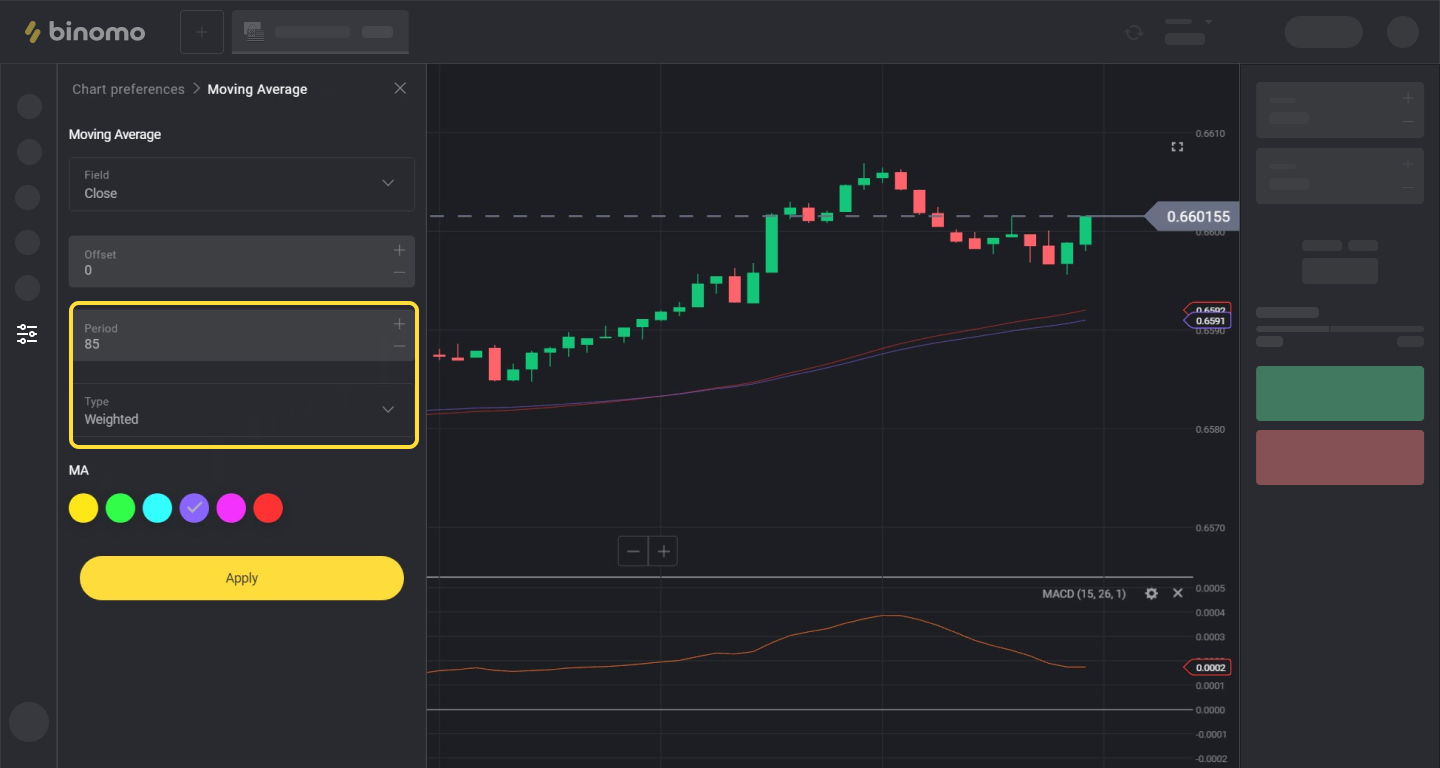Click the MACD value tag 0.0002
This screenshot has height=768, width=1440.
tap(1207, 667)
